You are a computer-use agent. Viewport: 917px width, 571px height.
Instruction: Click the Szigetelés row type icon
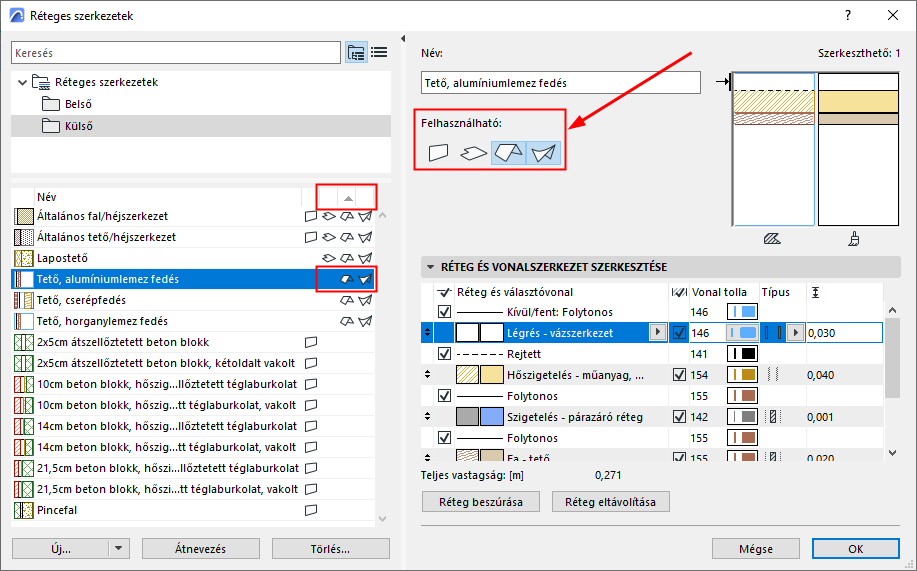[x=773, y=417]
